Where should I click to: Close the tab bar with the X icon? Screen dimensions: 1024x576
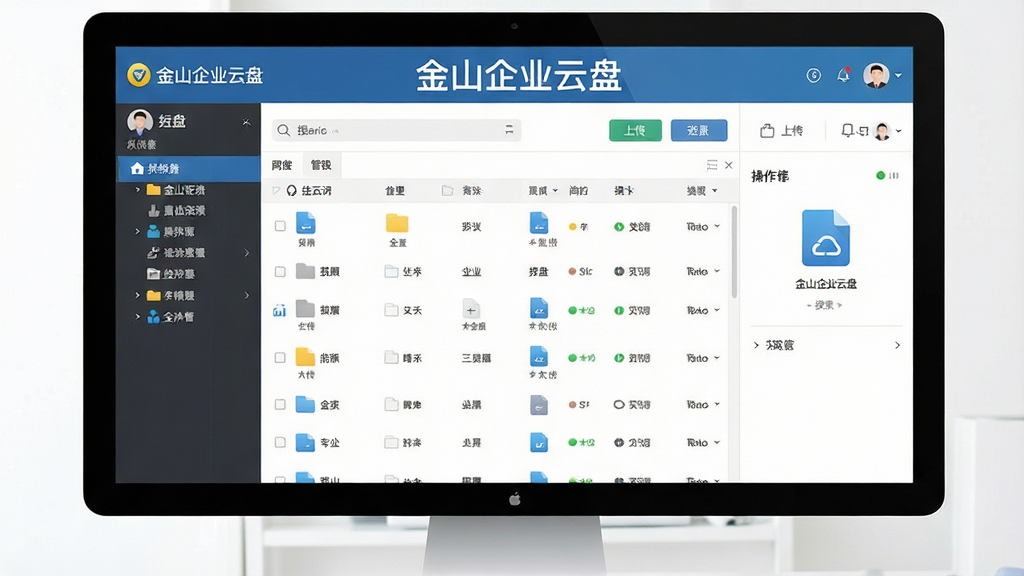coord(729,165)
